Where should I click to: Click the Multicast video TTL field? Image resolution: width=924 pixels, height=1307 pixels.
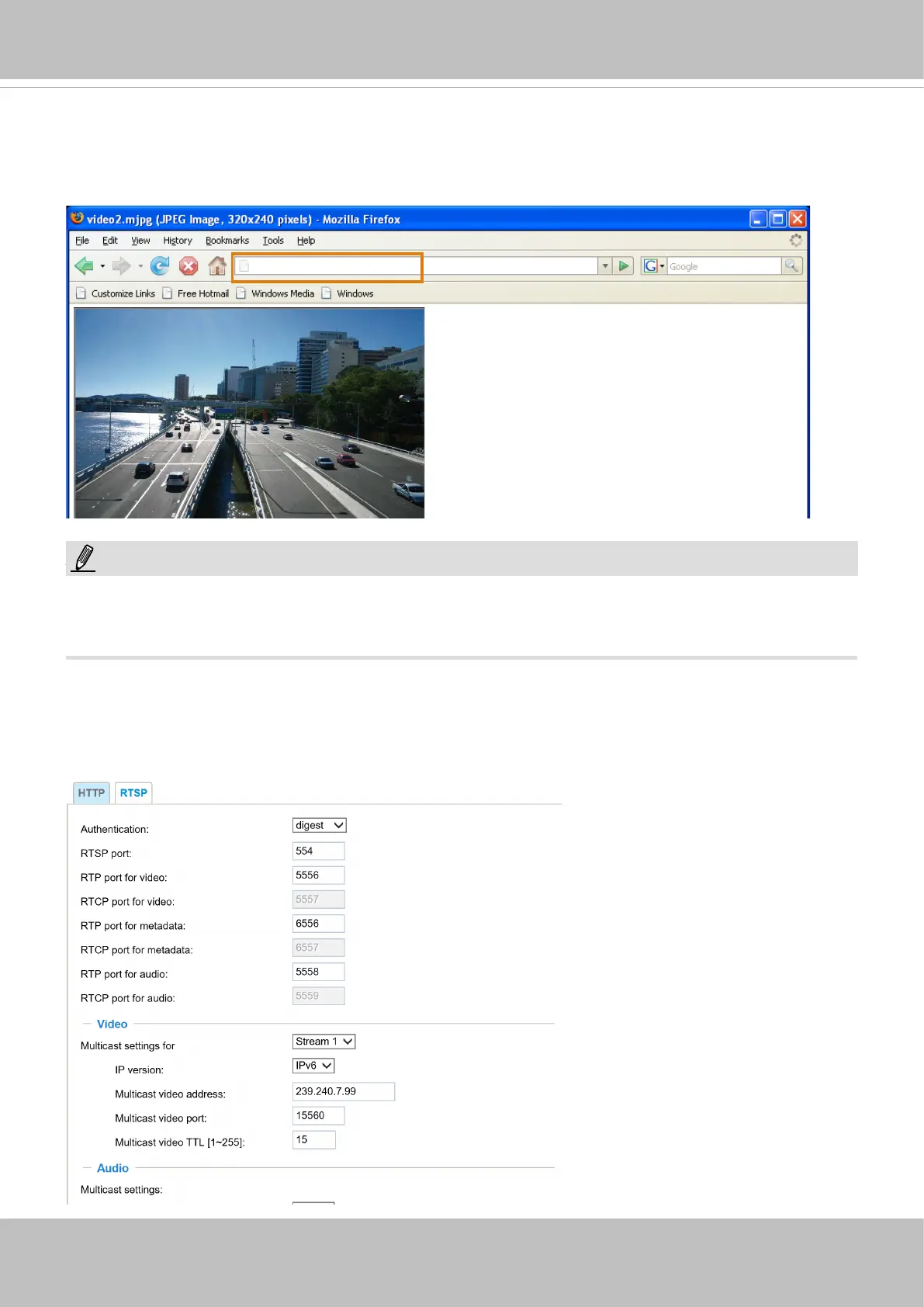click(x=314, y=1139)
